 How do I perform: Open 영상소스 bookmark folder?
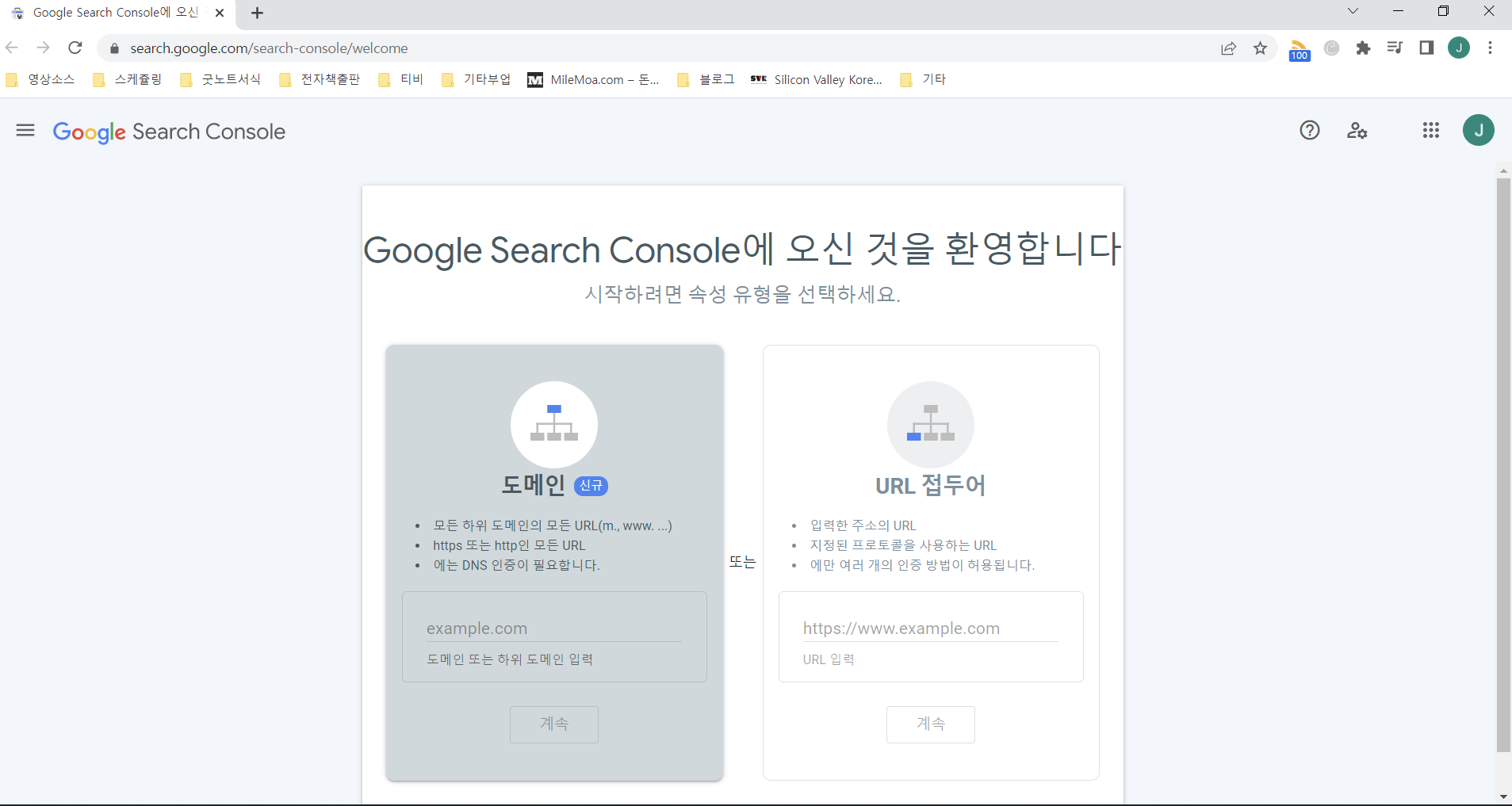(x=40, y=79)
